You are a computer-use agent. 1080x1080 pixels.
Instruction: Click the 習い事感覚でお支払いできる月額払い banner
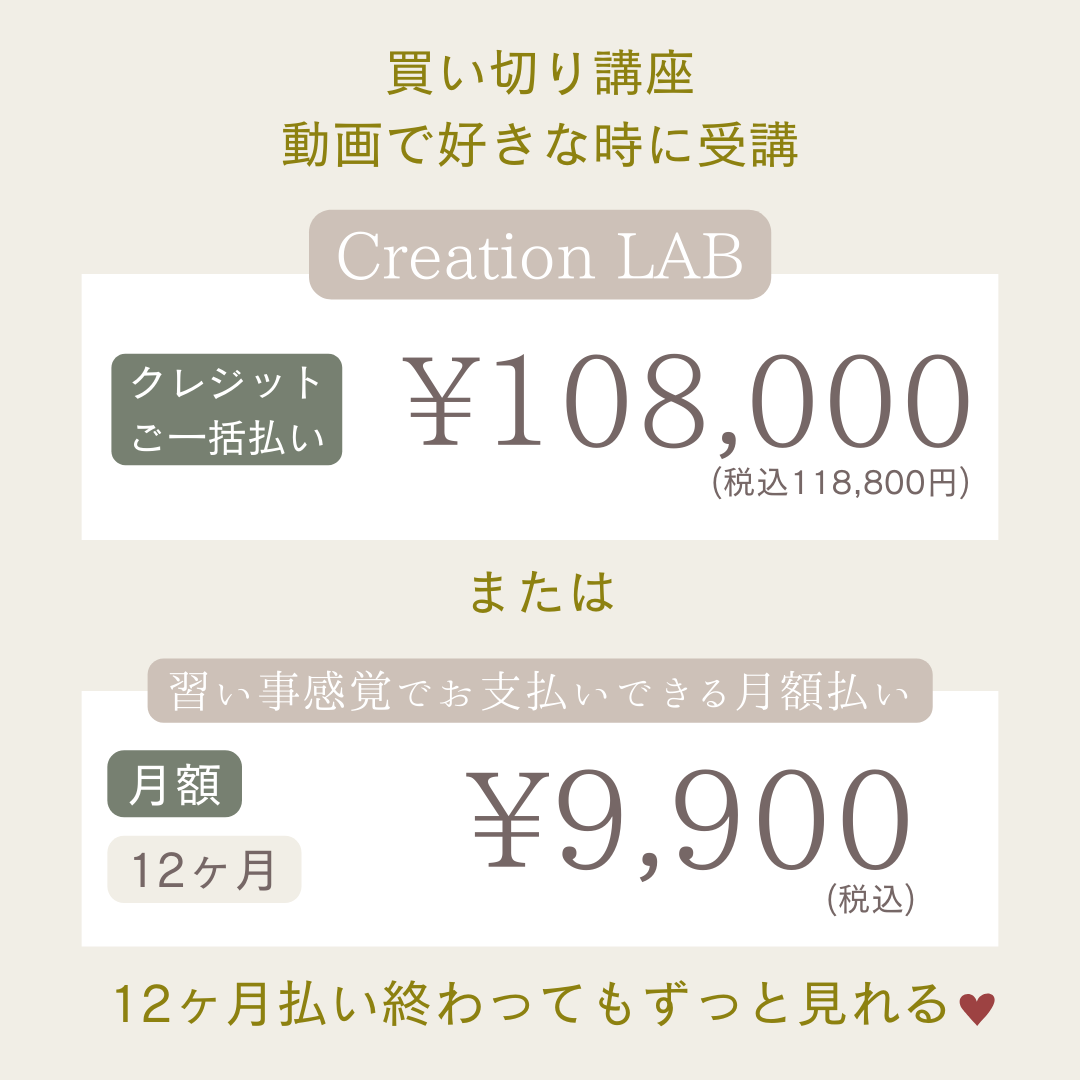pos(540,691)
